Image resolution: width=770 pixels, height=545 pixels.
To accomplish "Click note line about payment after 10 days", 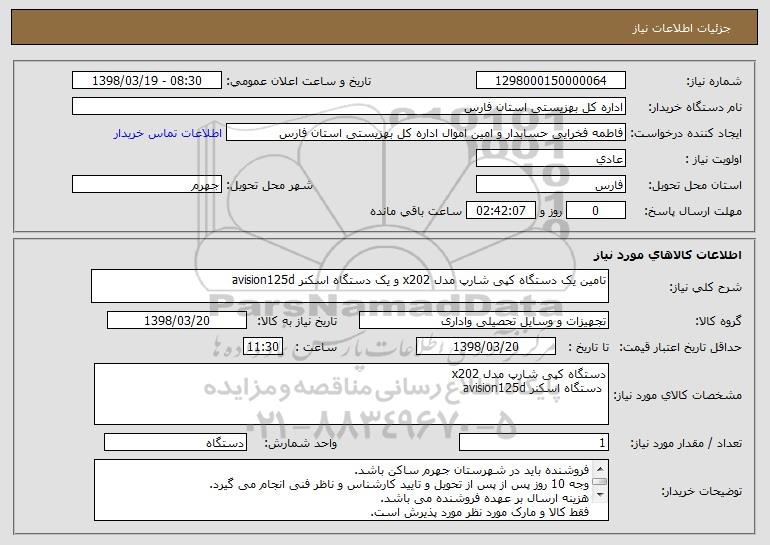I will pos(399,484).
